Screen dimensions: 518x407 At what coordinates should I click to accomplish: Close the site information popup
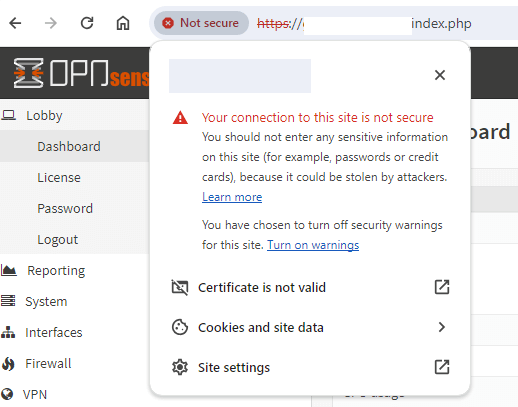pyautogui.click(x=440, y=75)
